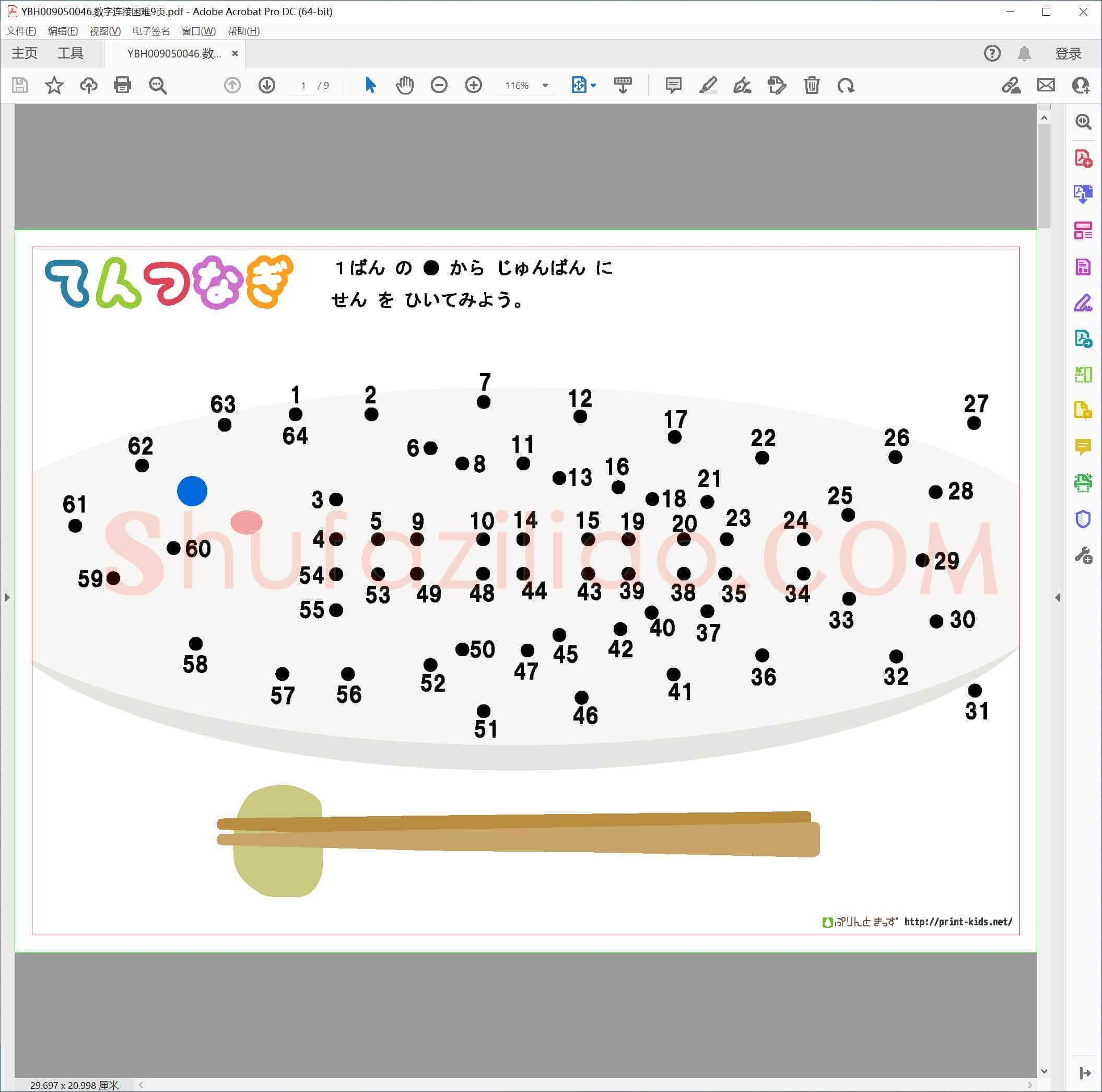Select the arrow selection tool
1102x1092 pixels.
[370, 86]
